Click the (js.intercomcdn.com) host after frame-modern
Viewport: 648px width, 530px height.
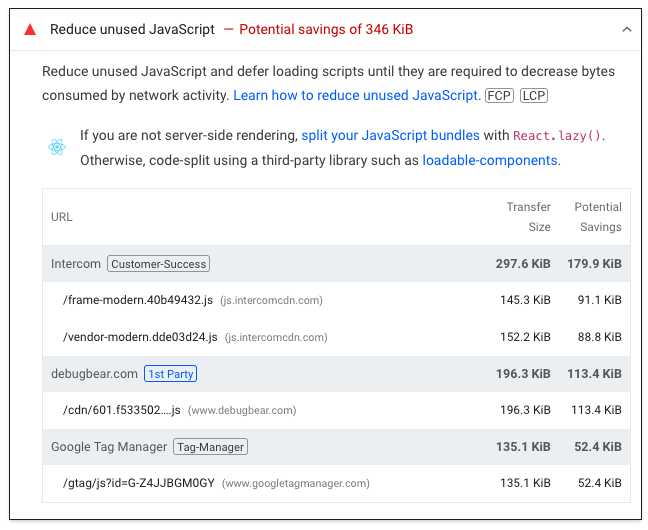[x=271, y=300]
